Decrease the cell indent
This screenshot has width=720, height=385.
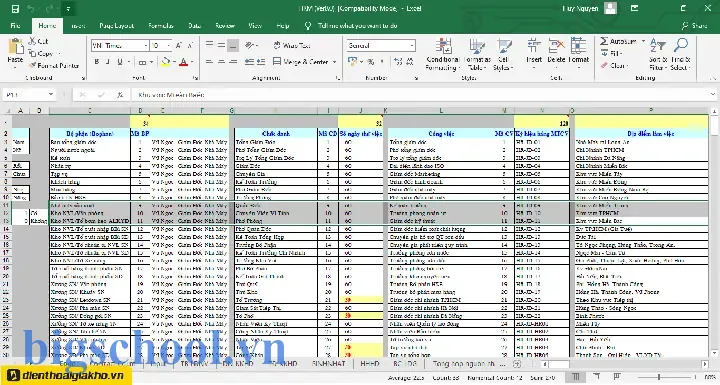click(x=249, y=62)
